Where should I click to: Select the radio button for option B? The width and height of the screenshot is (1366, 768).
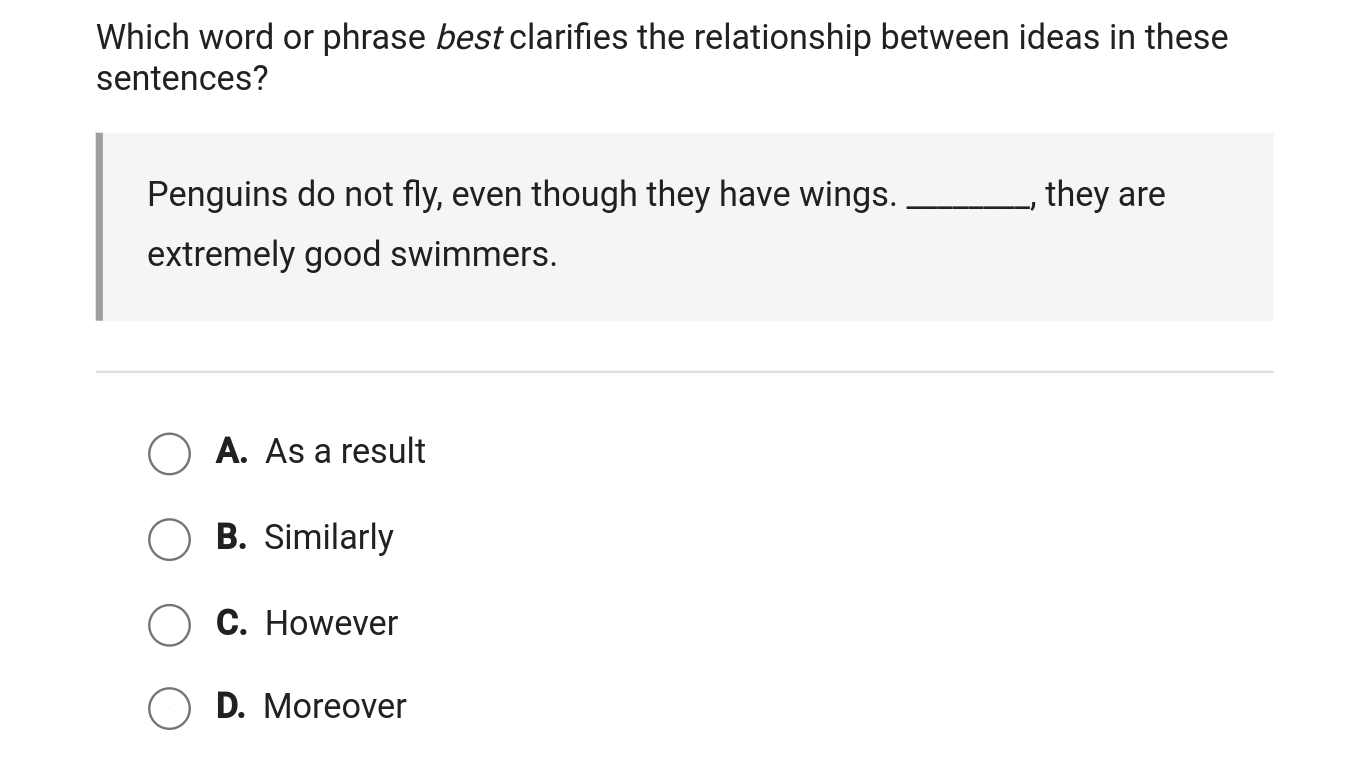point(170,539)
